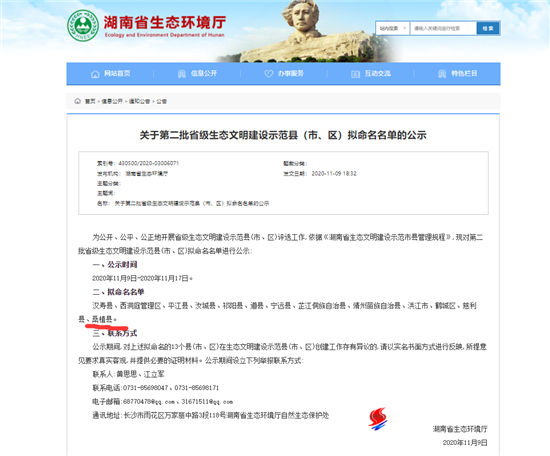Click the 名称 row in the metadata box
The image size is (550, 456).
[x=183, y=203]
